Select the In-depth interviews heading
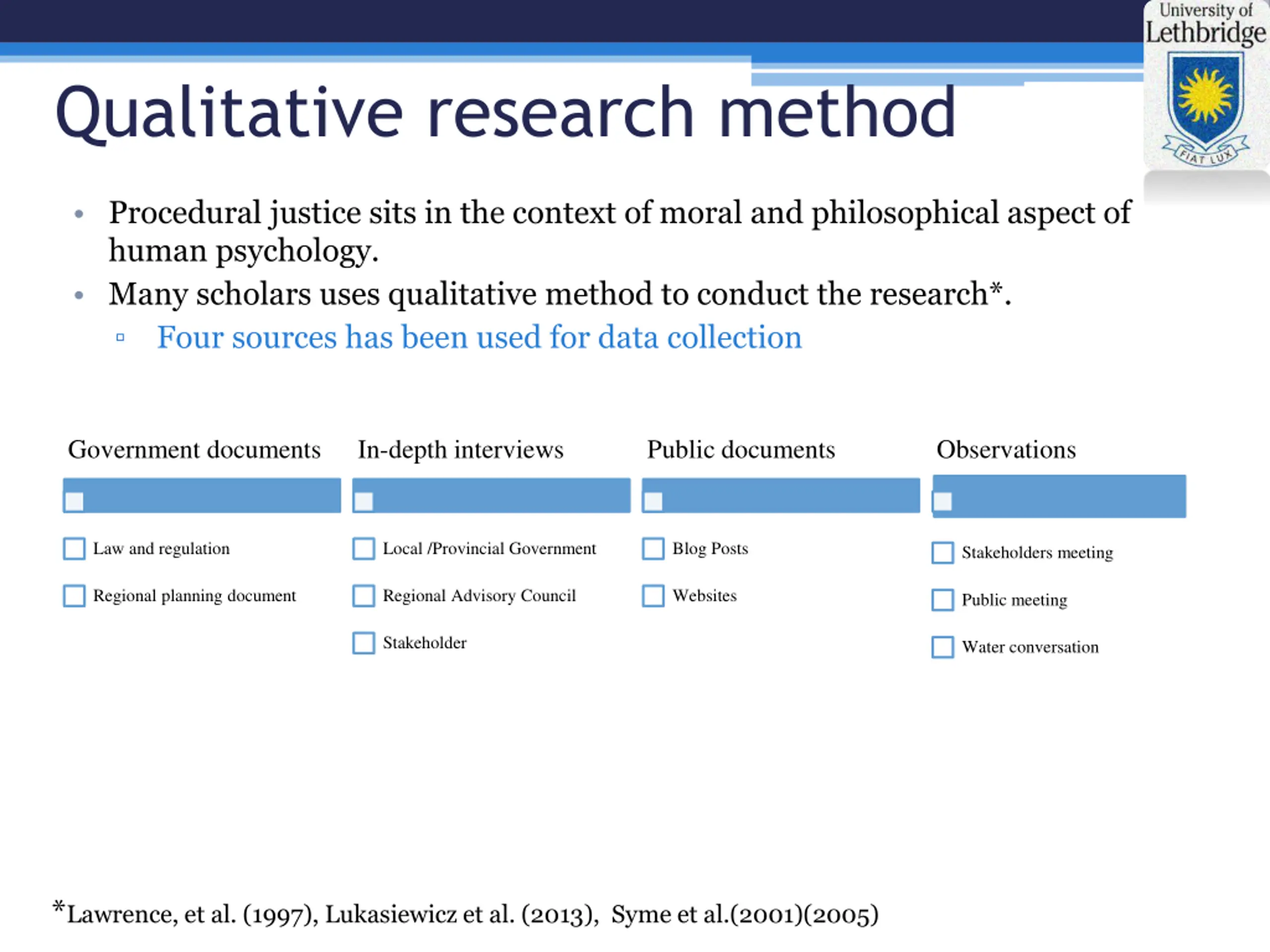 coord(460,450)
